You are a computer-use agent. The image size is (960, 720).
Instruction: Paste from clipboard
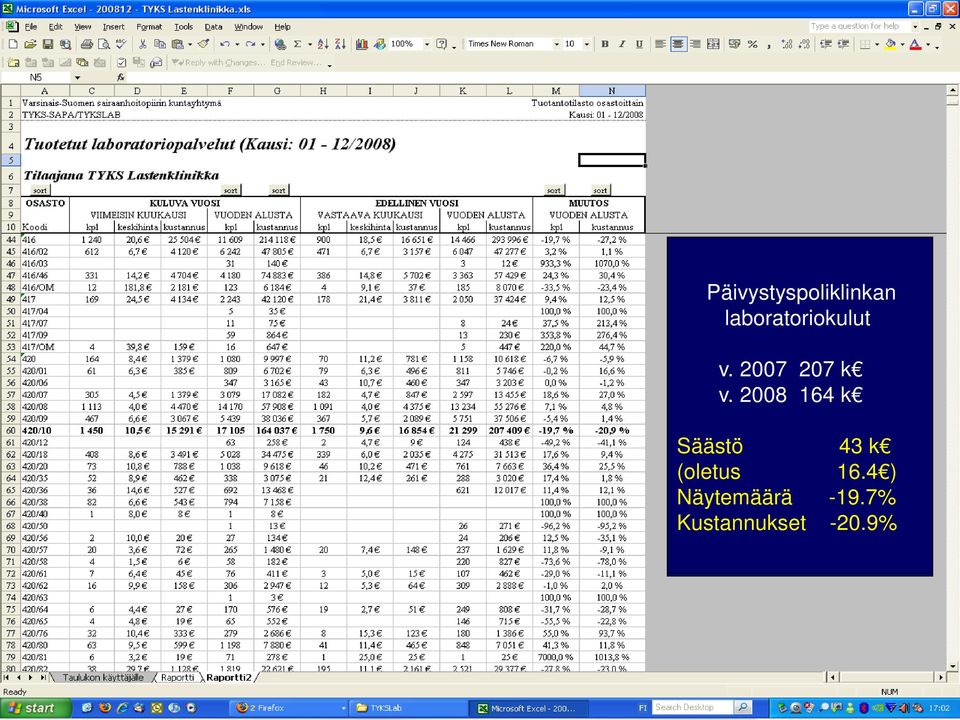point(178,44)
